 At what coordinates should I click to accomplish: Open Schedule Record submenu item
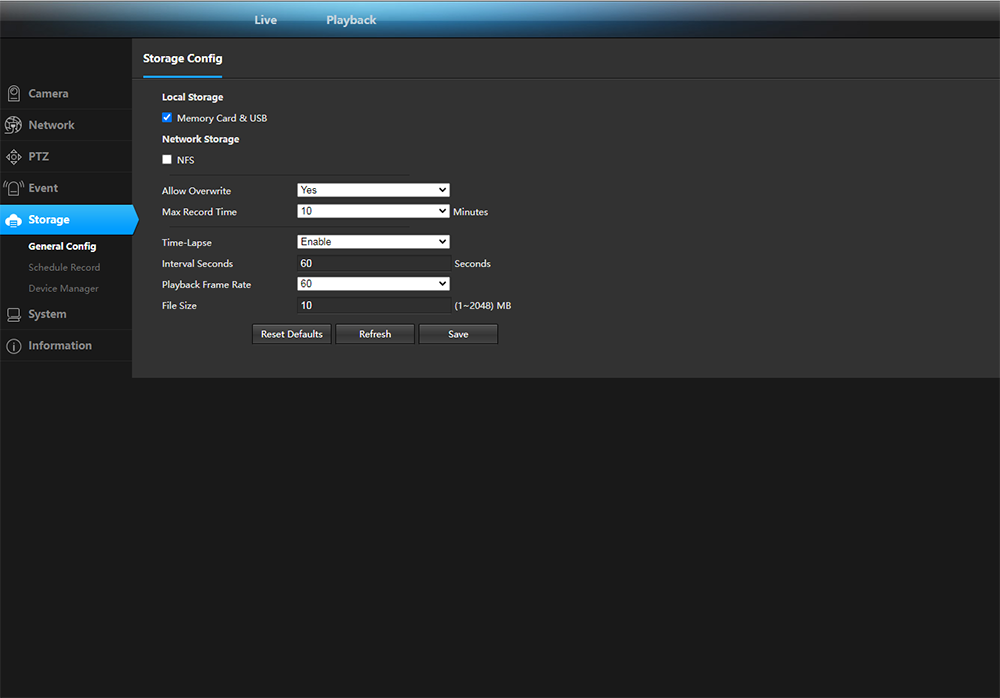[x=64, y=268]
